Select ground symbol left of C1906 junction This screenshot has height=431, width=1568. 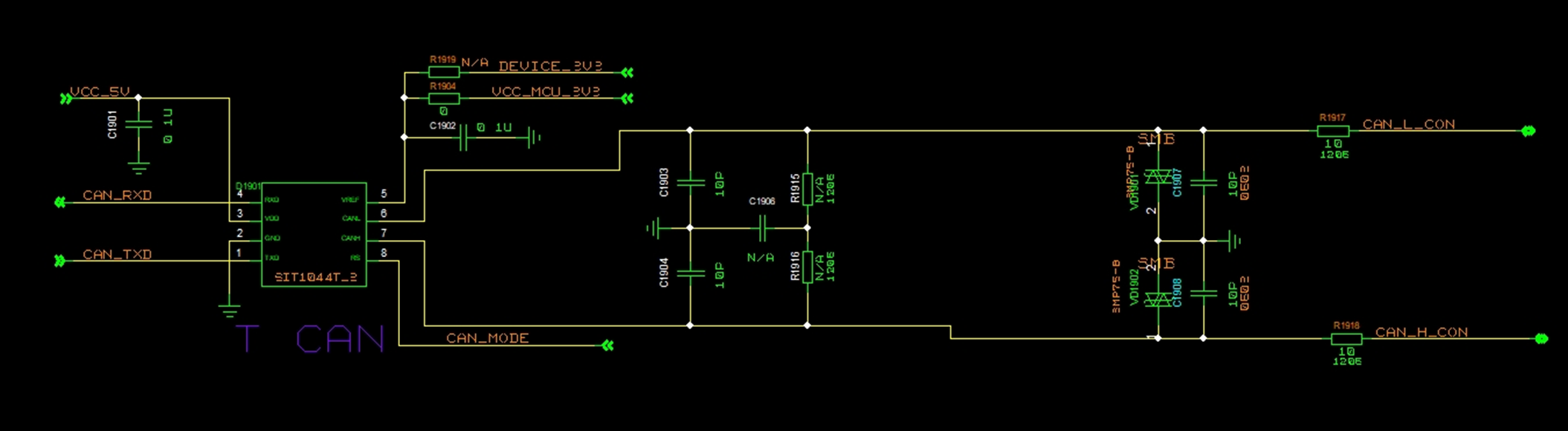pyautogui.click(x=653, y=228)
